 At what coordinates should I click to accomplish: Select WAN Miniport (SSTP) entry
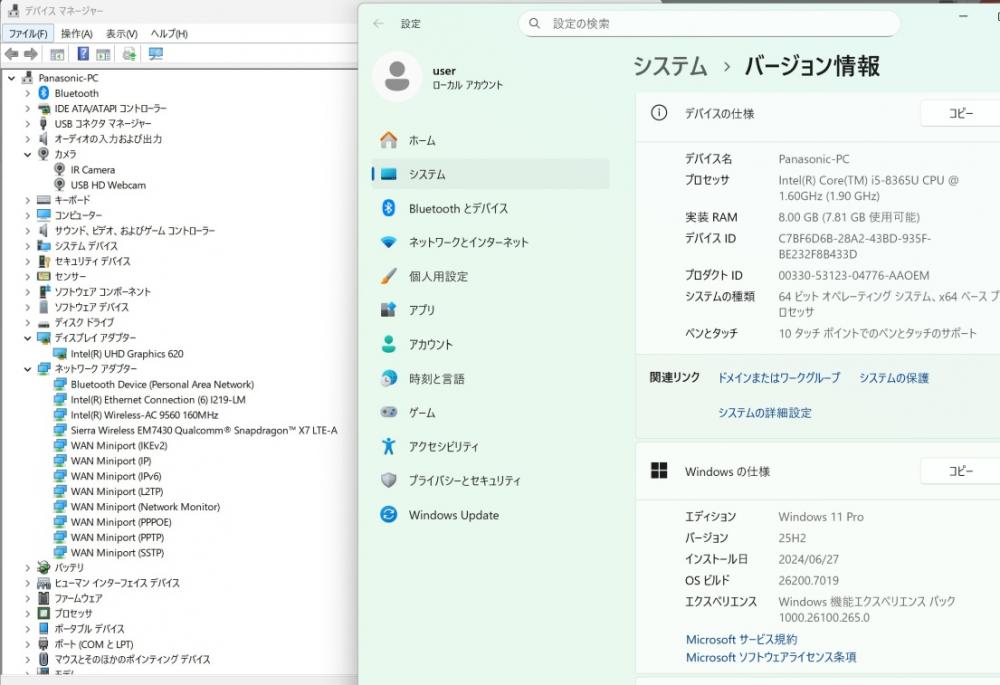(117, 553)
